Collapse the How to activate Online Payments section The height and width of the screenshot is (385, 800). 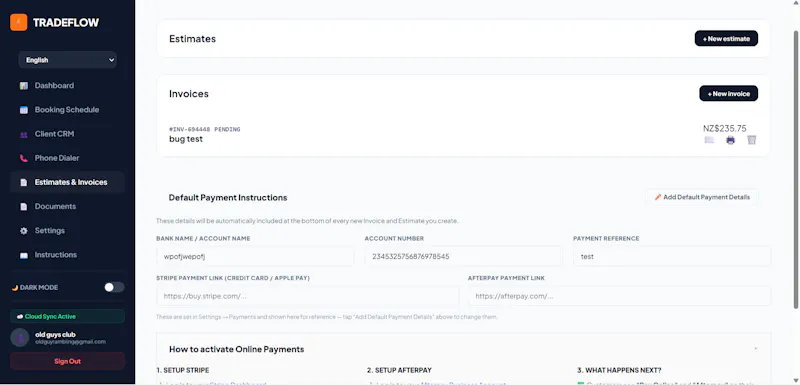coord(756,349)
